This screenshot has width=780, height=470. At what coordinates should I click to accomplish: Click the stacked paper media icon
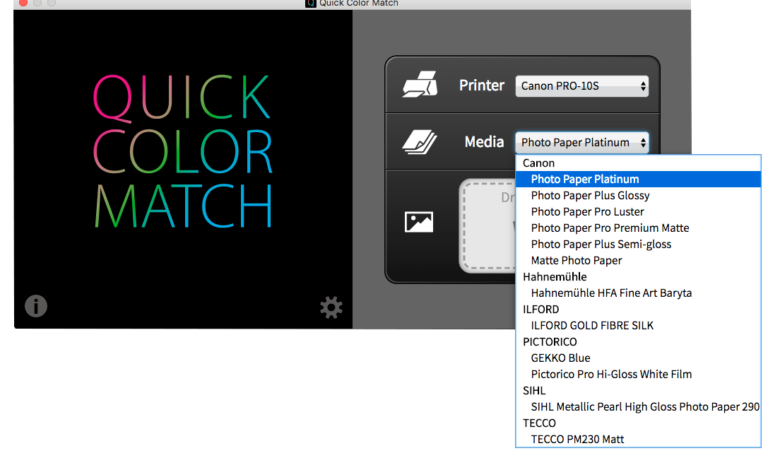click(420, 142)
